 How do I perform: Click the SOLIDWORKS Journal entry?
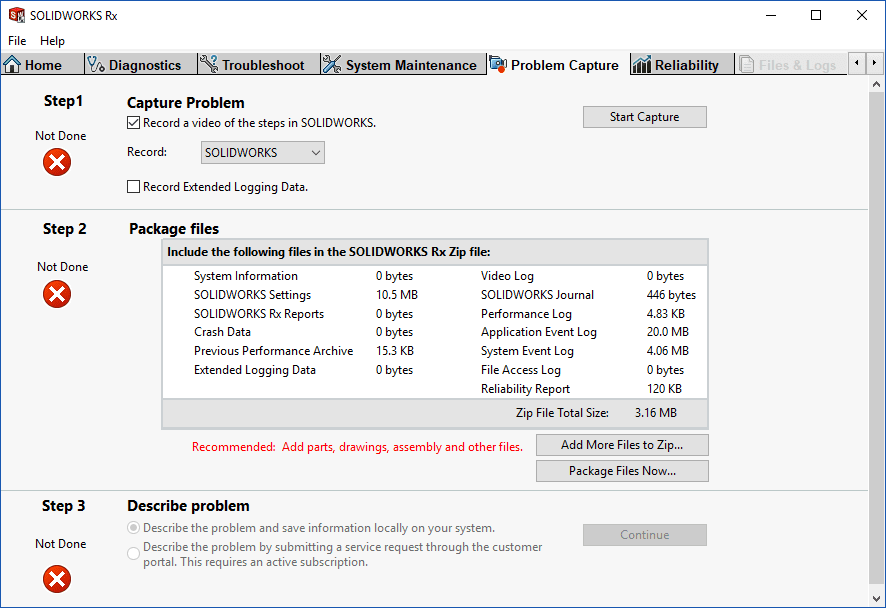point(537,295)
